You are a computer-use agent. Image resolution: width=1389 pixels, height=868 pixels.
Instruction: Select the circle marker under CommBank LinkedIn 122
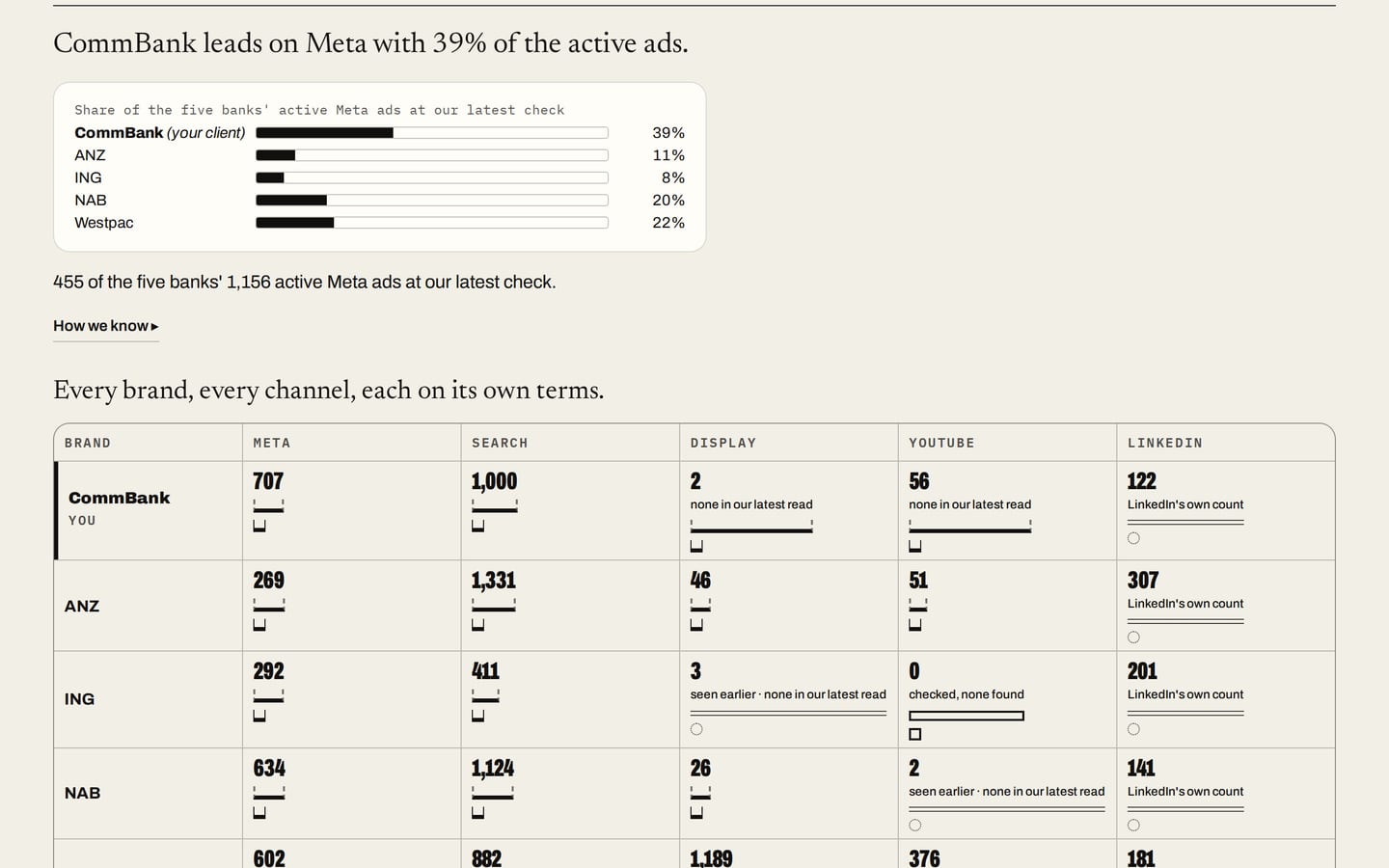(x=1134, y=538)
